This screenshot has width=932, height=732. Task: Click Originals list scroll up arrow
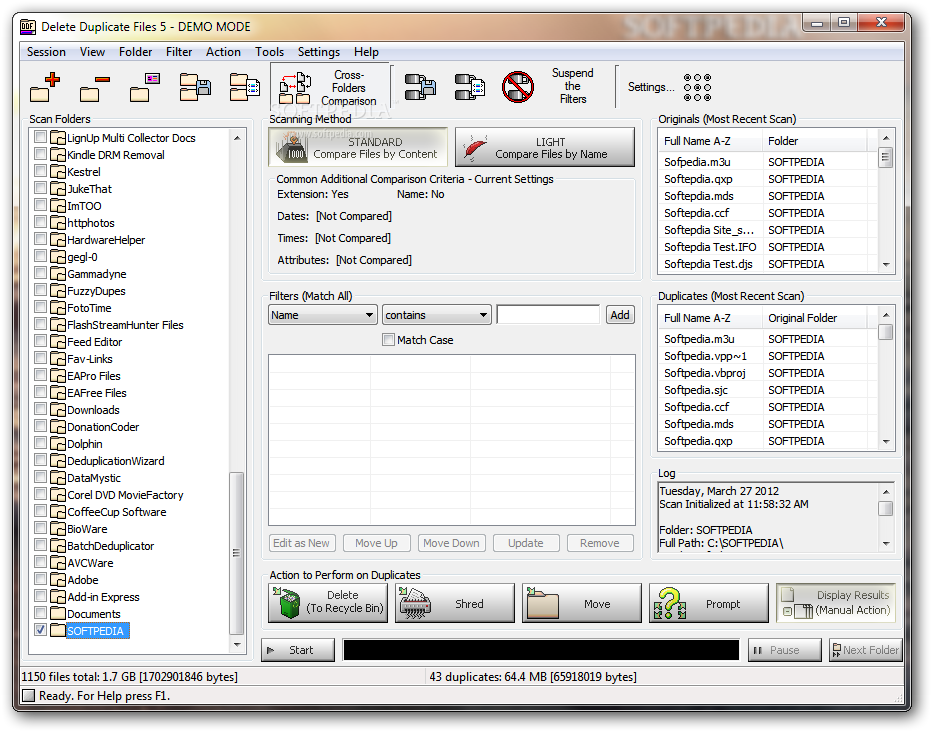(886, 138)
